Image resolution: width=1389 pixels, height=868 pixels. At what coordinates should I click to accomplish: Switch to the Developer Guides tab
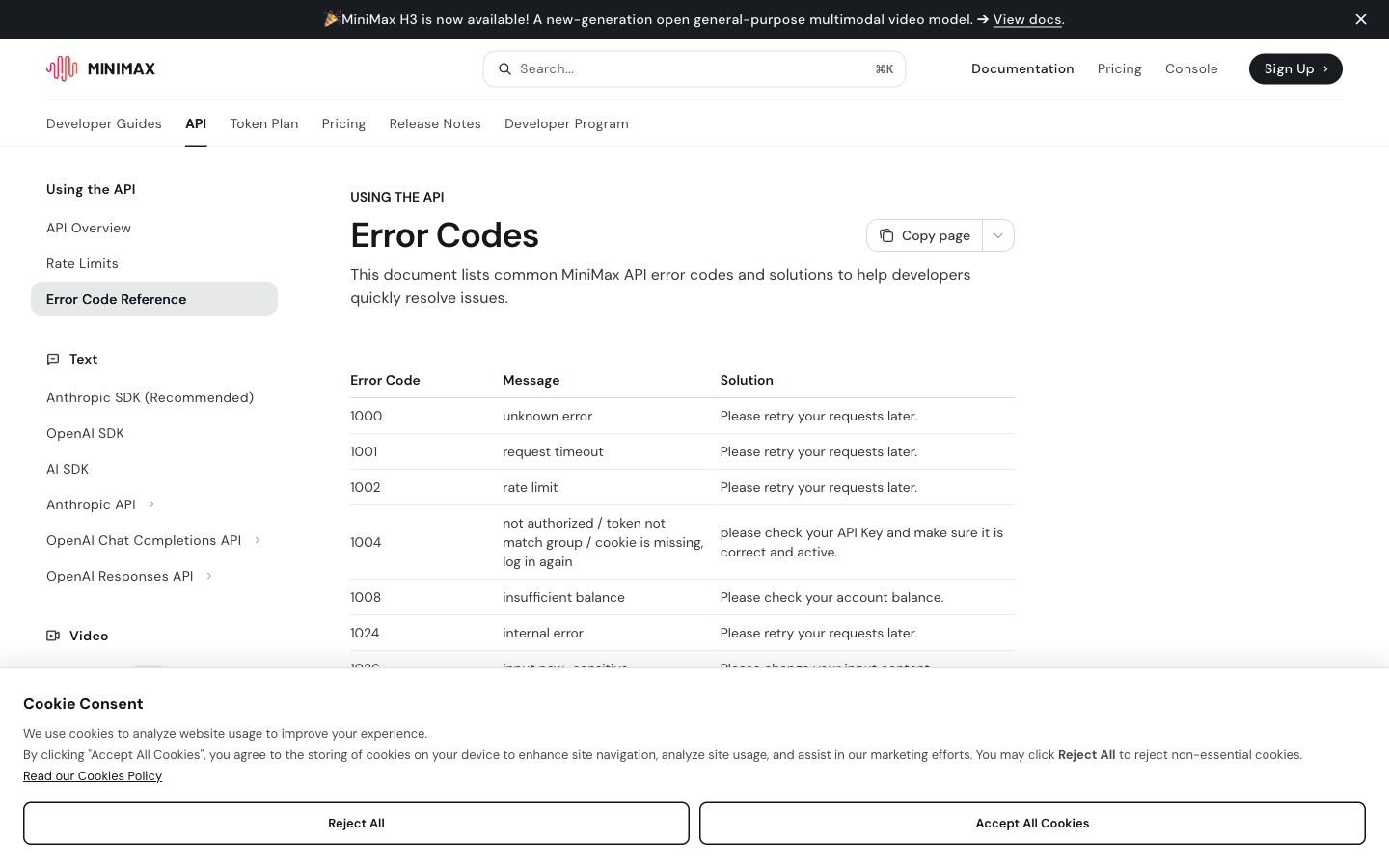tap(104, 123)
